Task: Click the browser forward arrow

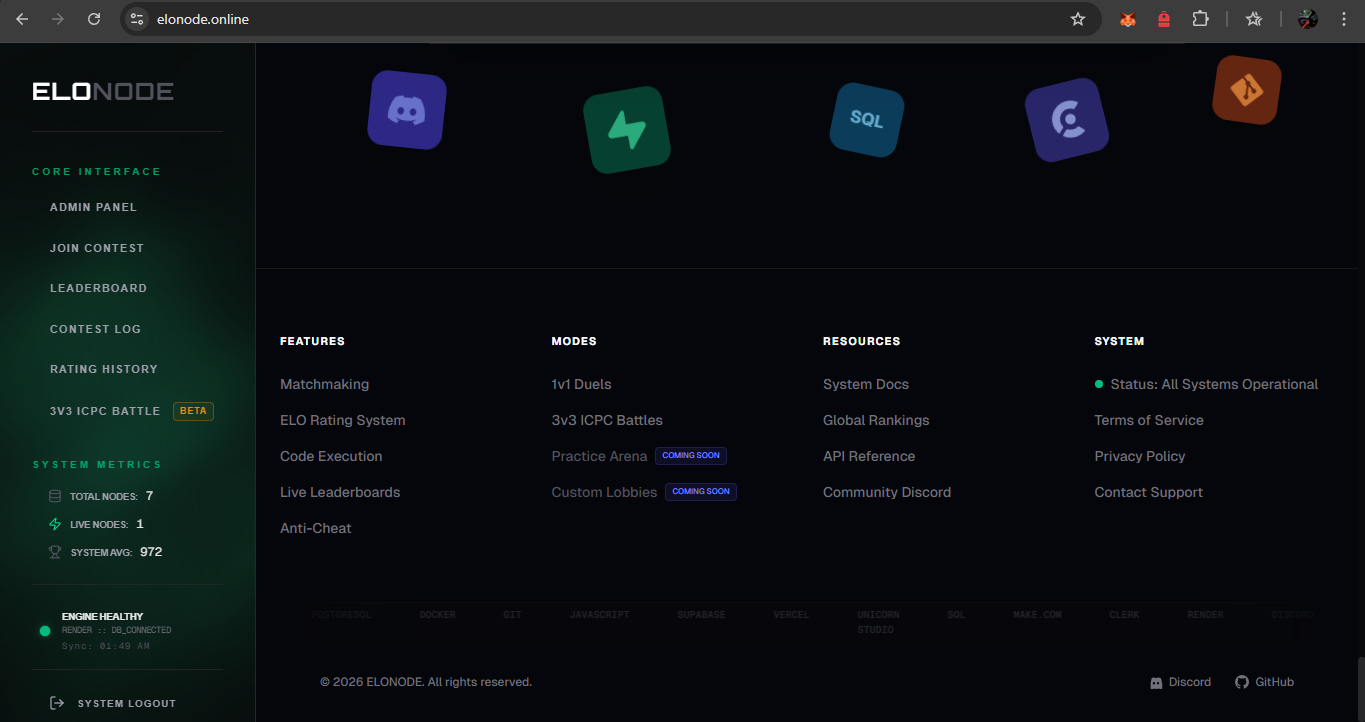Action: point(58,19)
